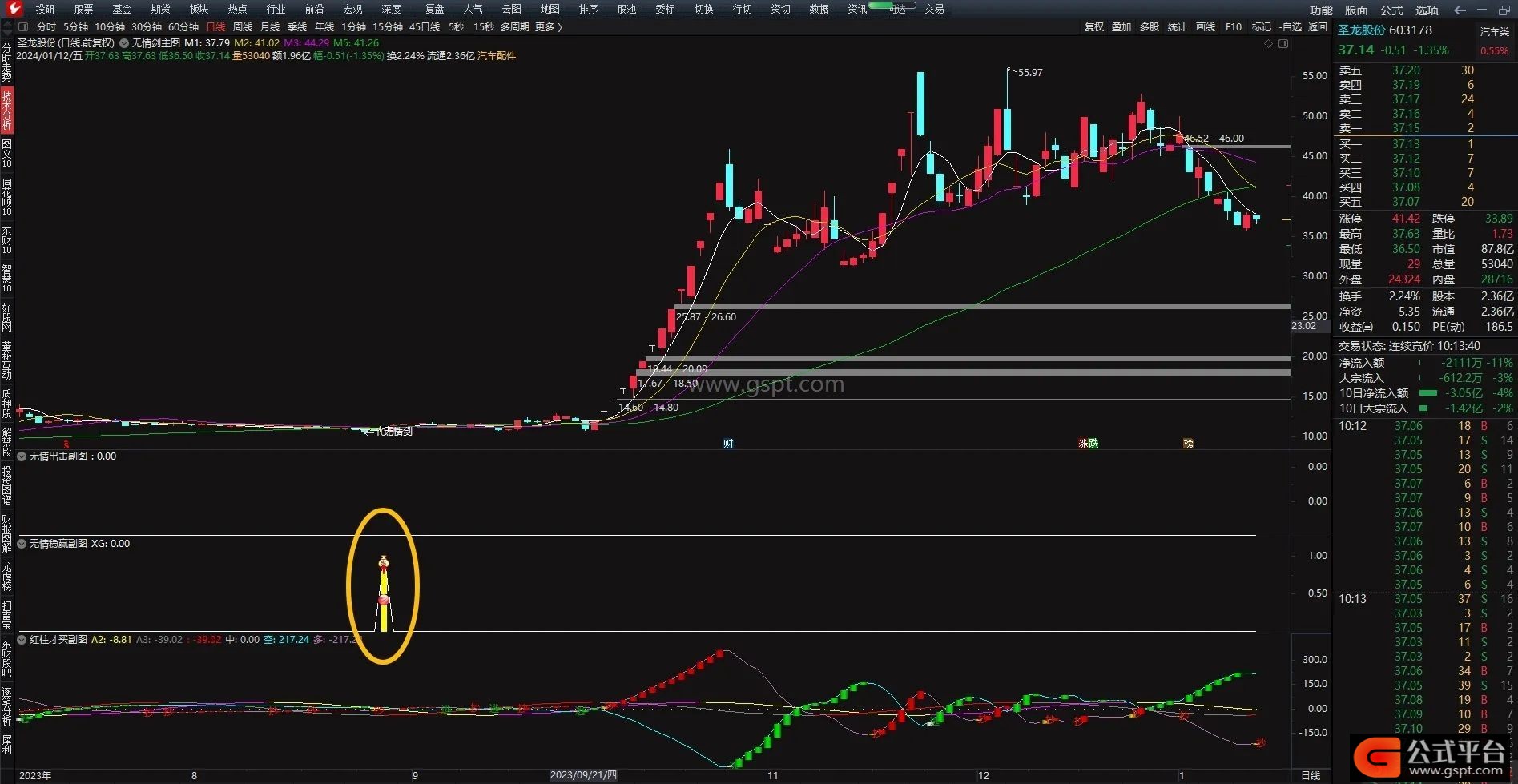Click the 圣龙股份 stock name link
Viewport: 1518px width, 784px height.
pyautogui.click(x=1361, y=30)
